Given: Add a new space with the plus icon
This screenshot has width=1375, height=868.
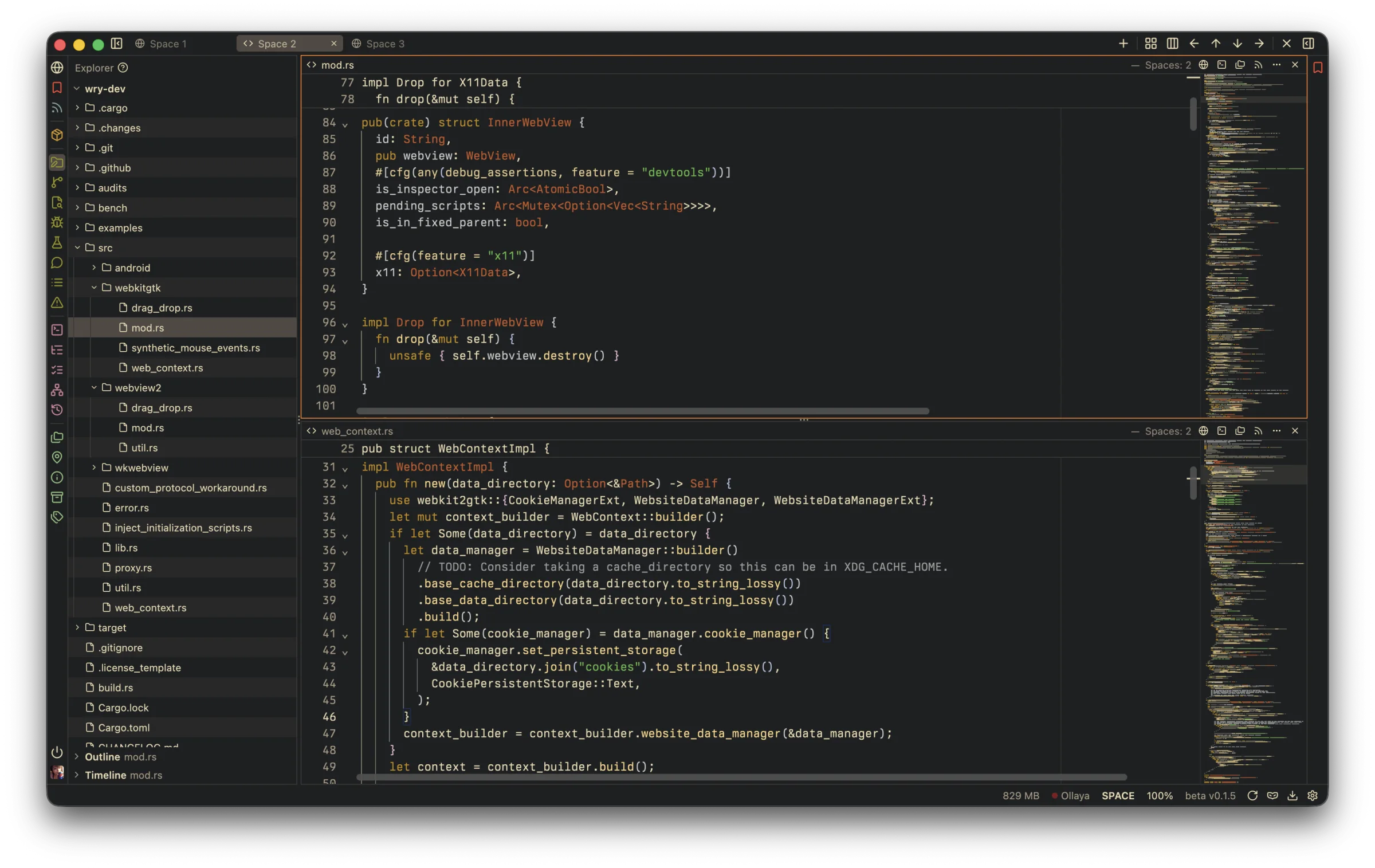Looking at the screenshot, I should coord(1123,44).
